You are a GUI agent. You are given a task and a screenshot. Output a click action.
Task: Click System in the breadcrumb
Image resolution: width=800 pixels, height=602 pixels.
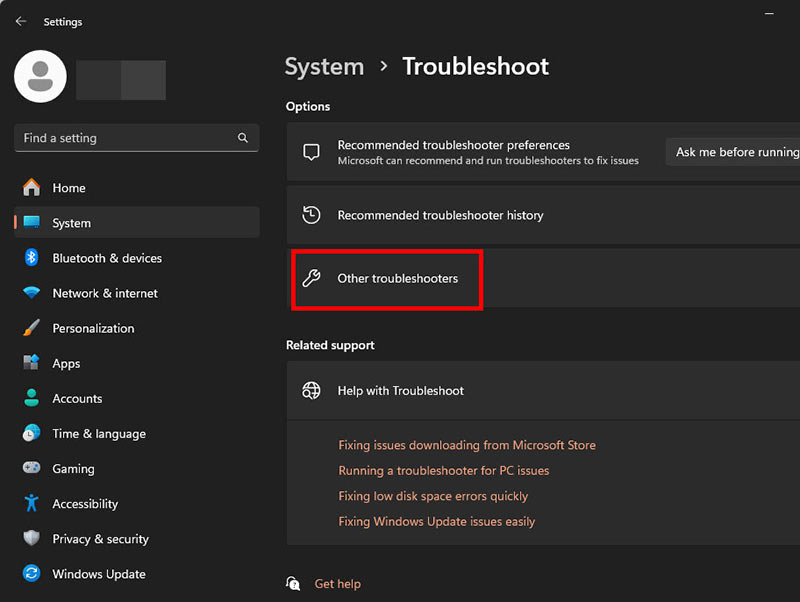click(324, 66)
